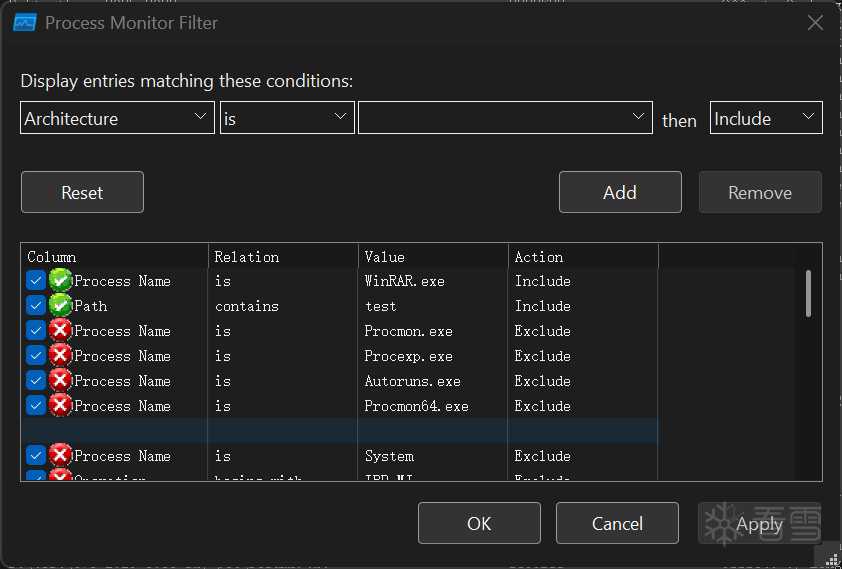Uncheck the Path contains test checkbox
The width and height of the screenshot is (842, 569).
pyautogui.click(x=36, y=306)
